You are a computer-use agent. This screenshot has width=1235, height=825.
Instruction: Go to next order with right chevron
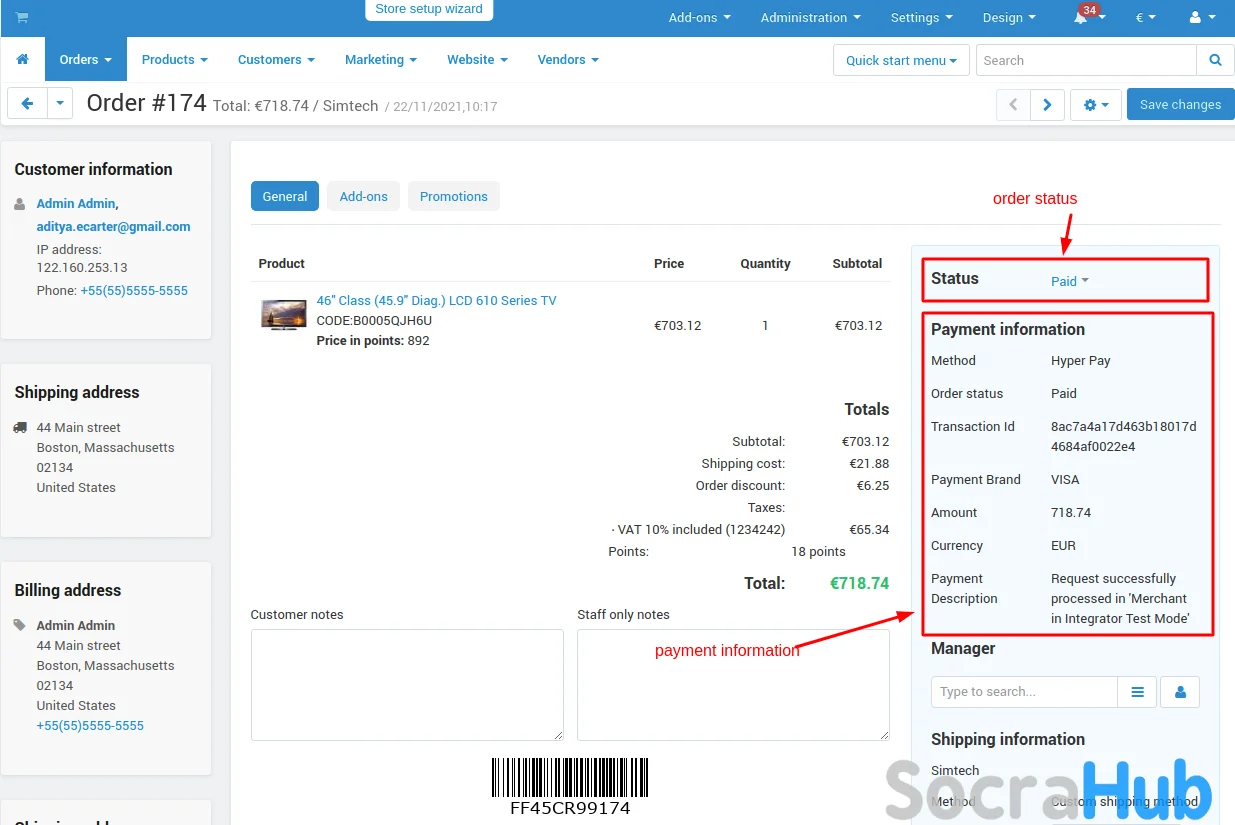point(1047,104)
